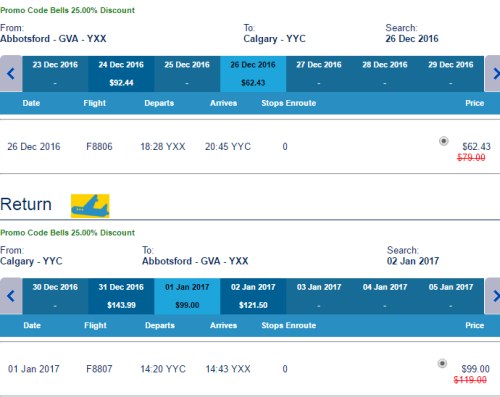Click the F8807 return flight row

(250, 369)
